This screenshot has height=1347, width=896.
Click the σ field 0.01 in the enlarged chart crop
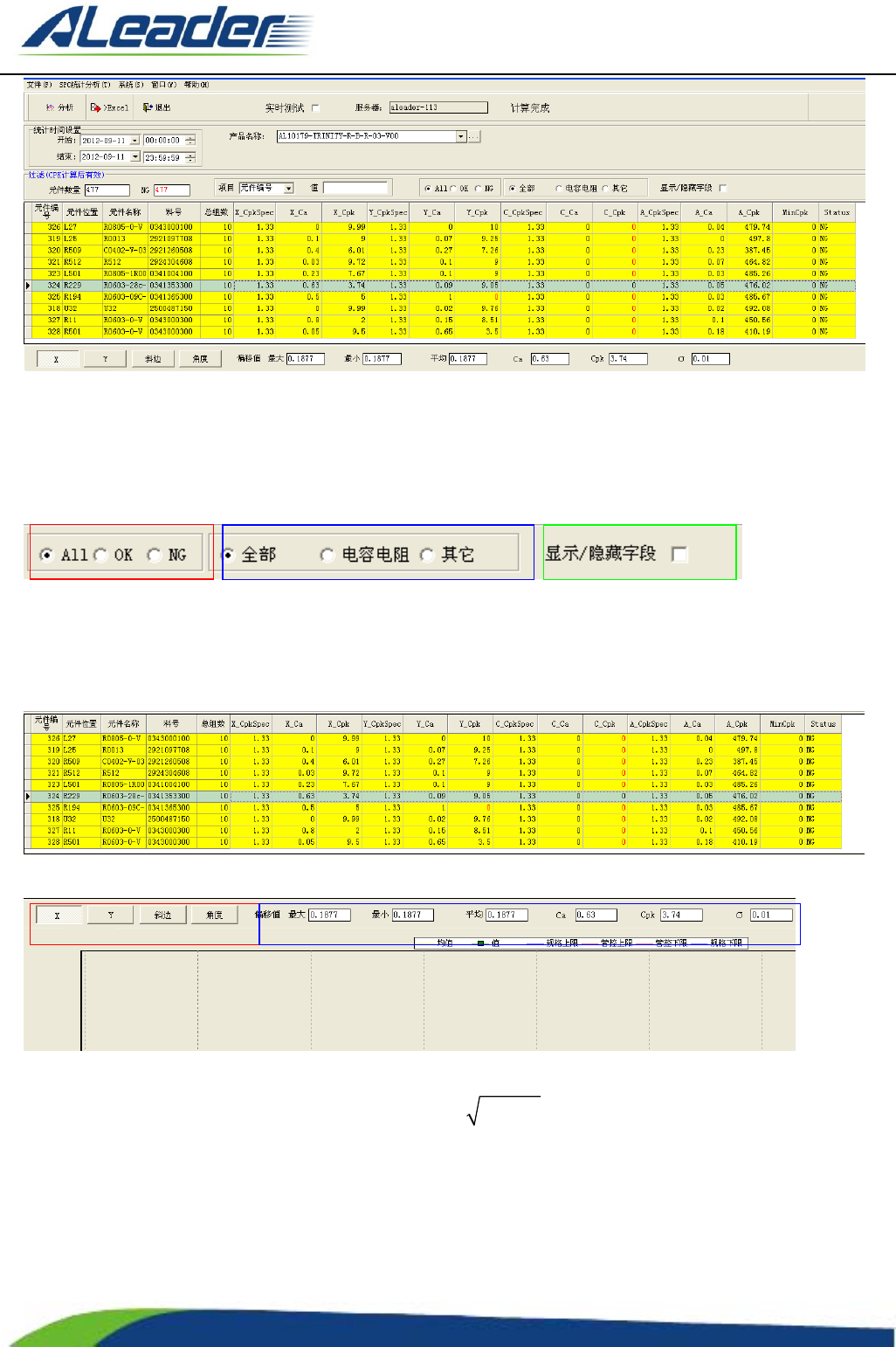[x=771, y=915]
